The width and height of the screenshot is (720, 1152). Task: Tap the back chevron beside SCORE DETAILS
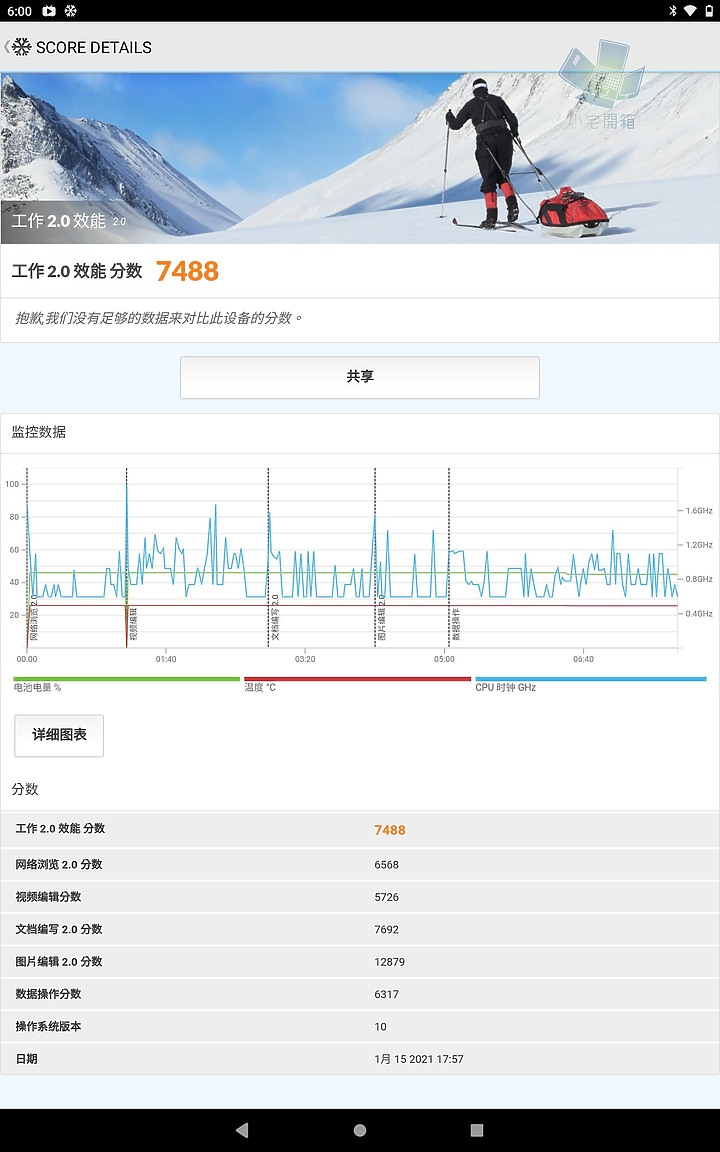7,47
